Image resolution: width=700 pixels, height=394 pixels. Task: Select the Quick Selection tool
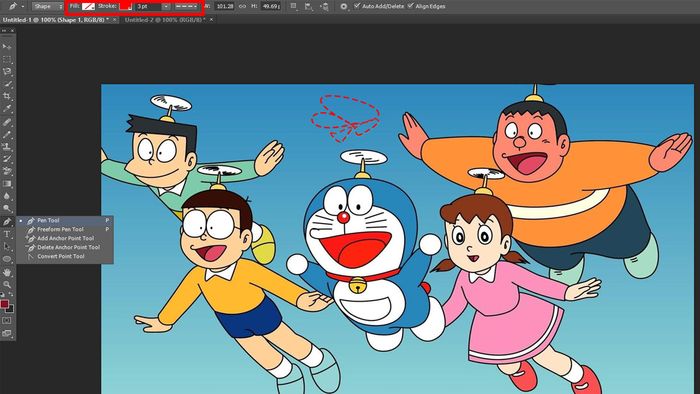(x=7, y=84)
